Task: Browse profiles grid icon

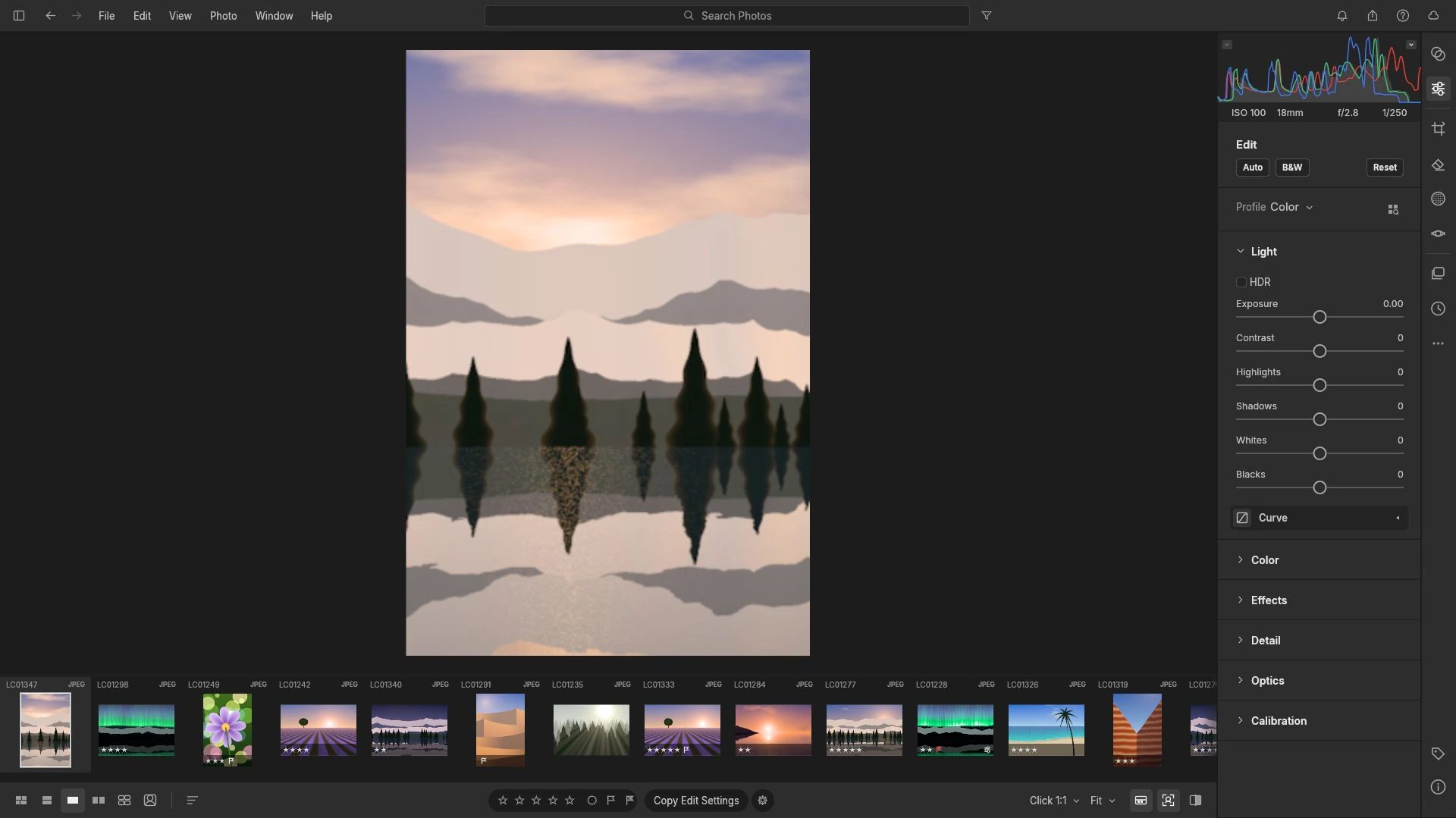Action: [x=1392, y=209]
